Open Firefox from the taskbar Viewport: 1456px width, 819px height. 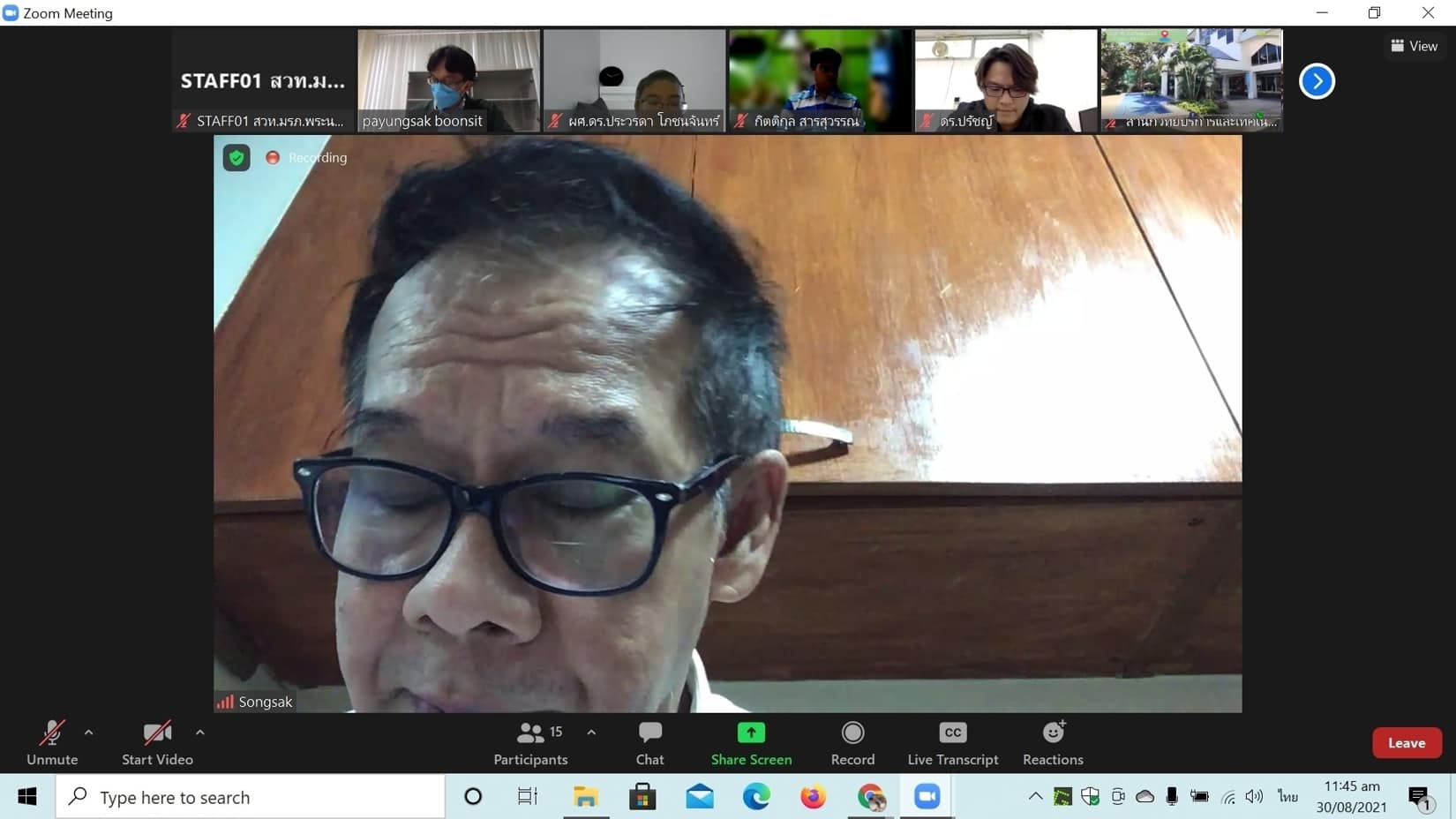tap(813, 797)
